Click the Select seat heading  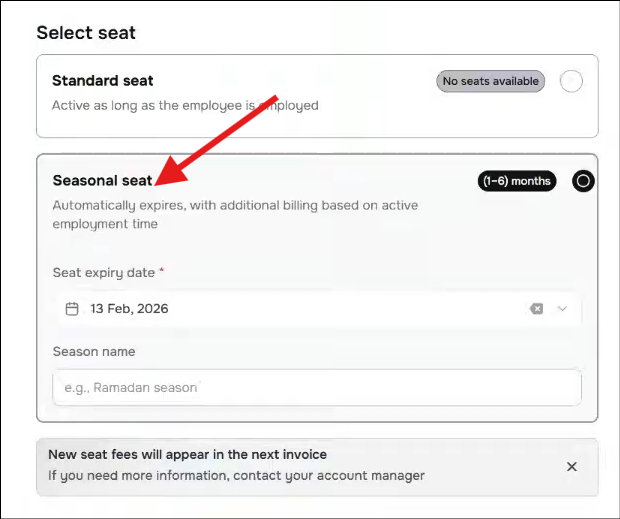[x=86, y=32]
